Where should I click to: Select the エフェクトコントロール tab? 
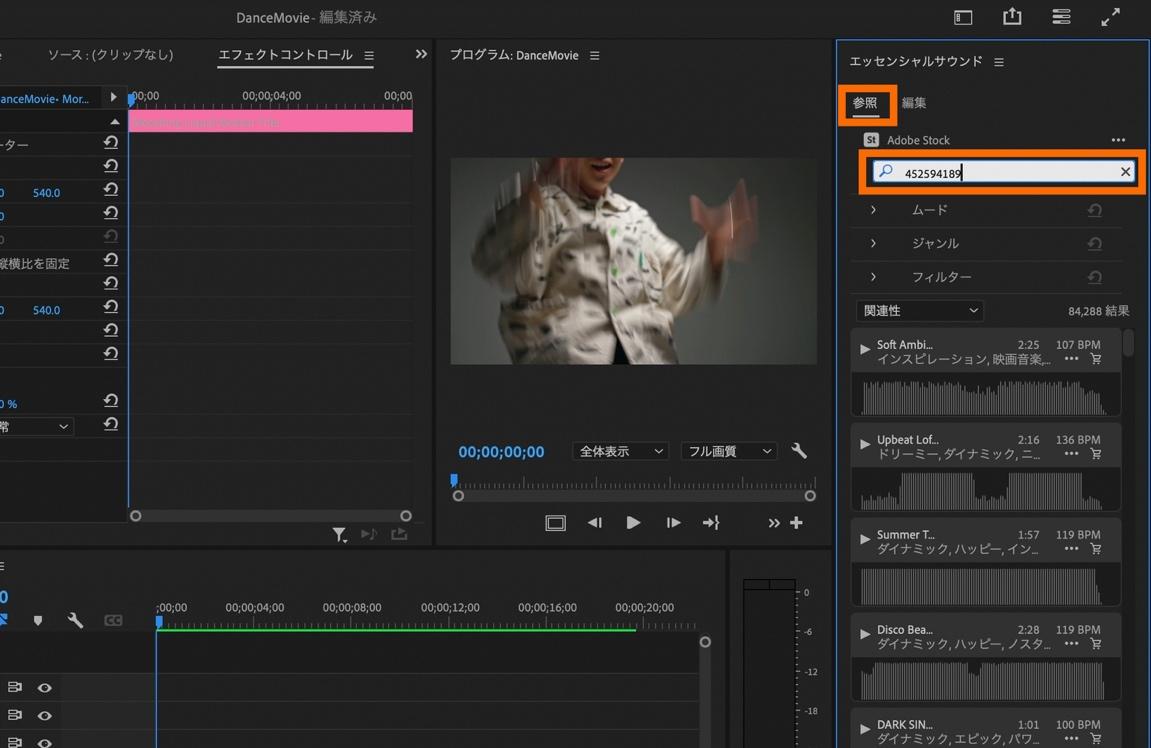click(286, 55)
